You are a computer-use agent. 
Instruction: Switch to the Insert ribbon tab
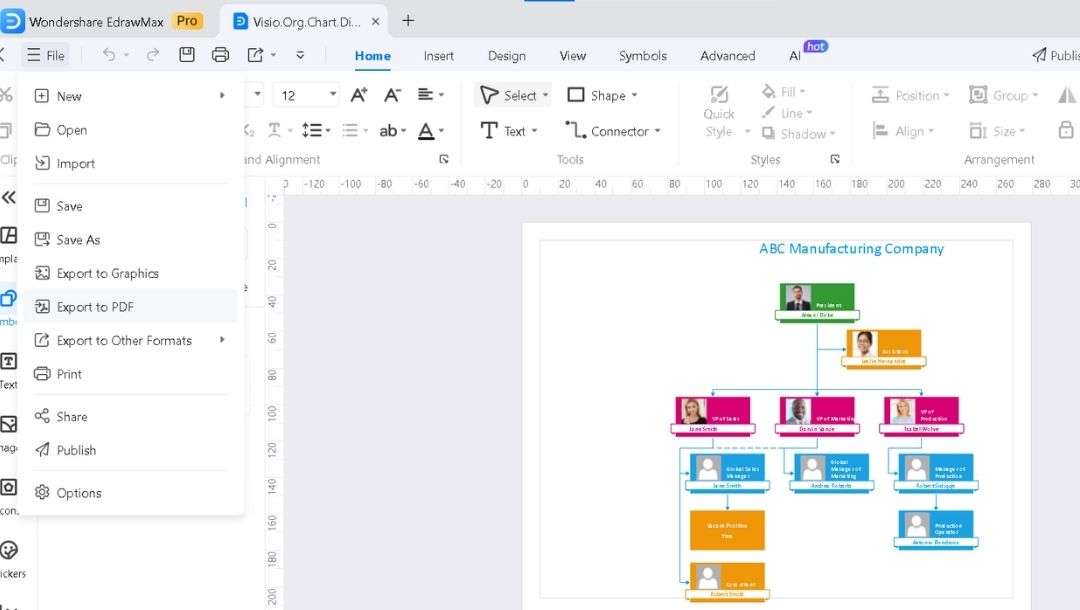[438, 56]
